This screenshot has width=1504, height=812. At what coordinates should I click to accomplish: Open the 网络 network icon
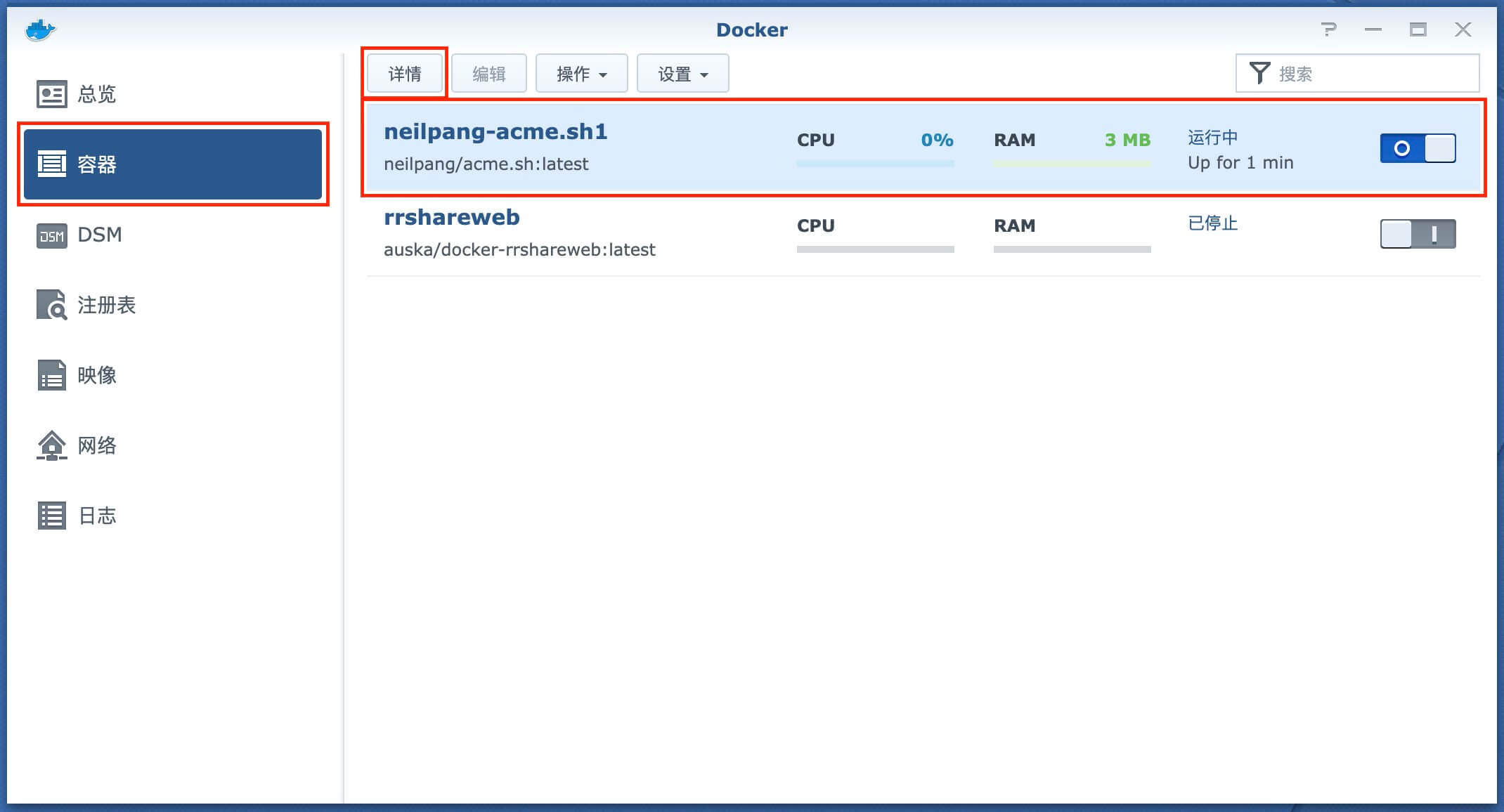51,445
